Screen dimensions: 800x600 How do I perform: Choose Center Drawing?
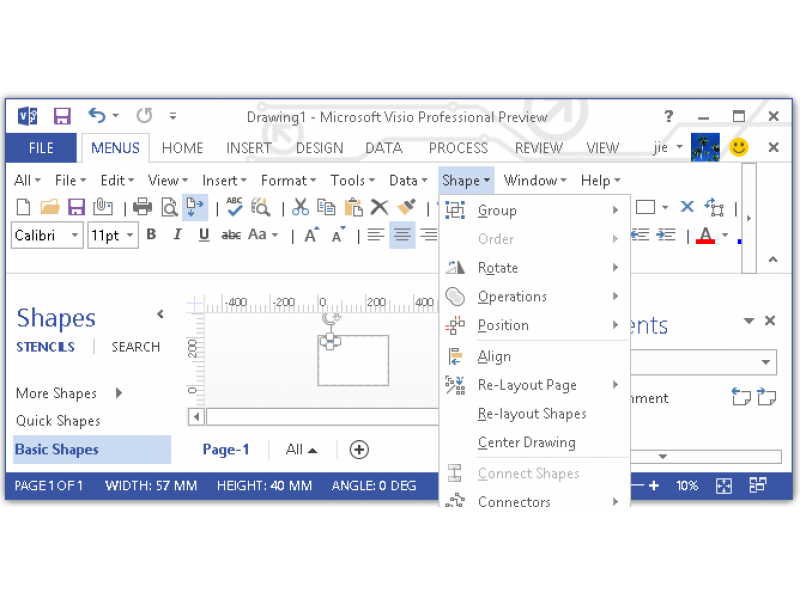coord(534,442)
